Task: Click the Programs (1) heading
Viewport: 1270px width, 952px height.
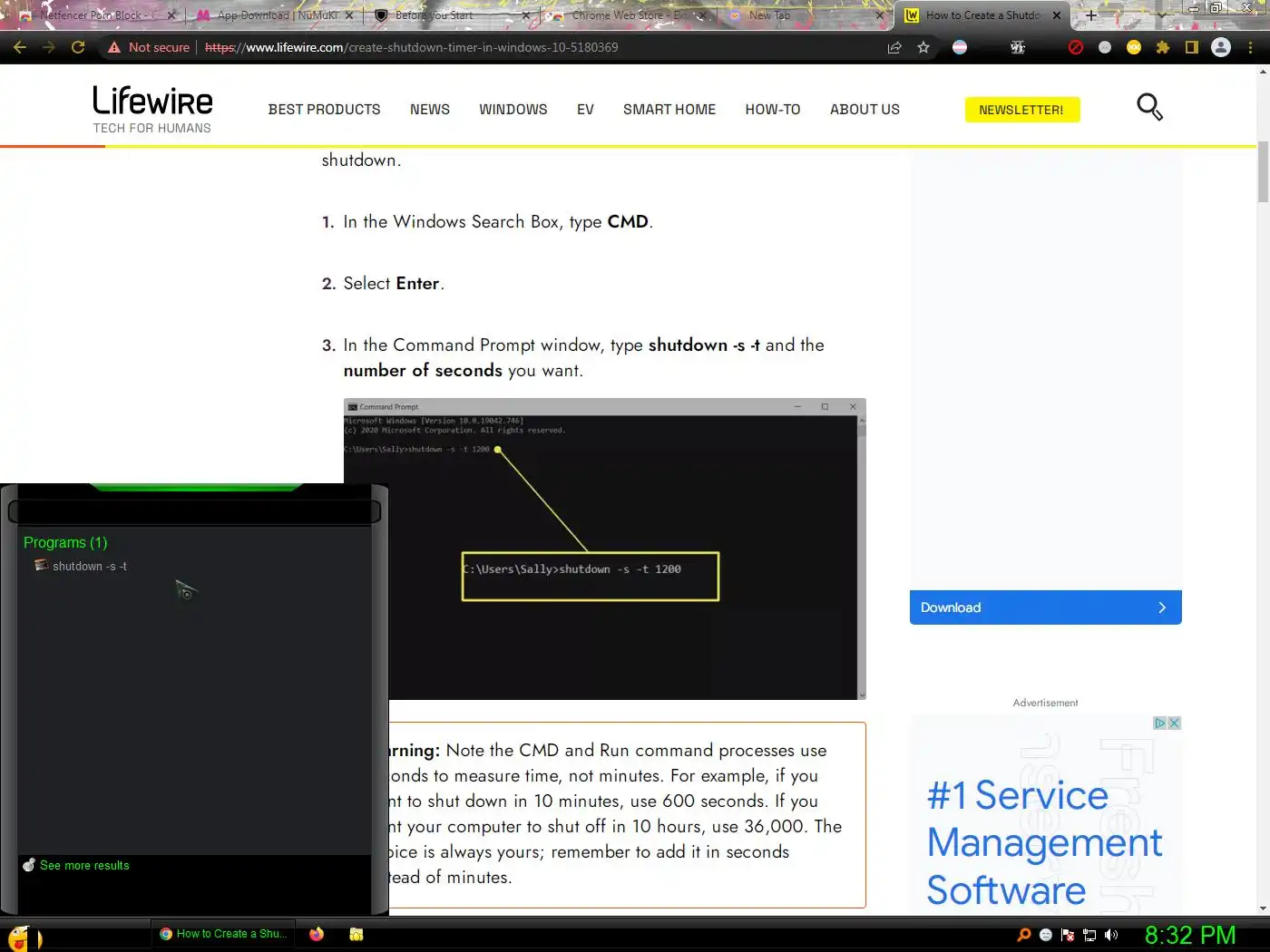Action: (x=65, y=542)
